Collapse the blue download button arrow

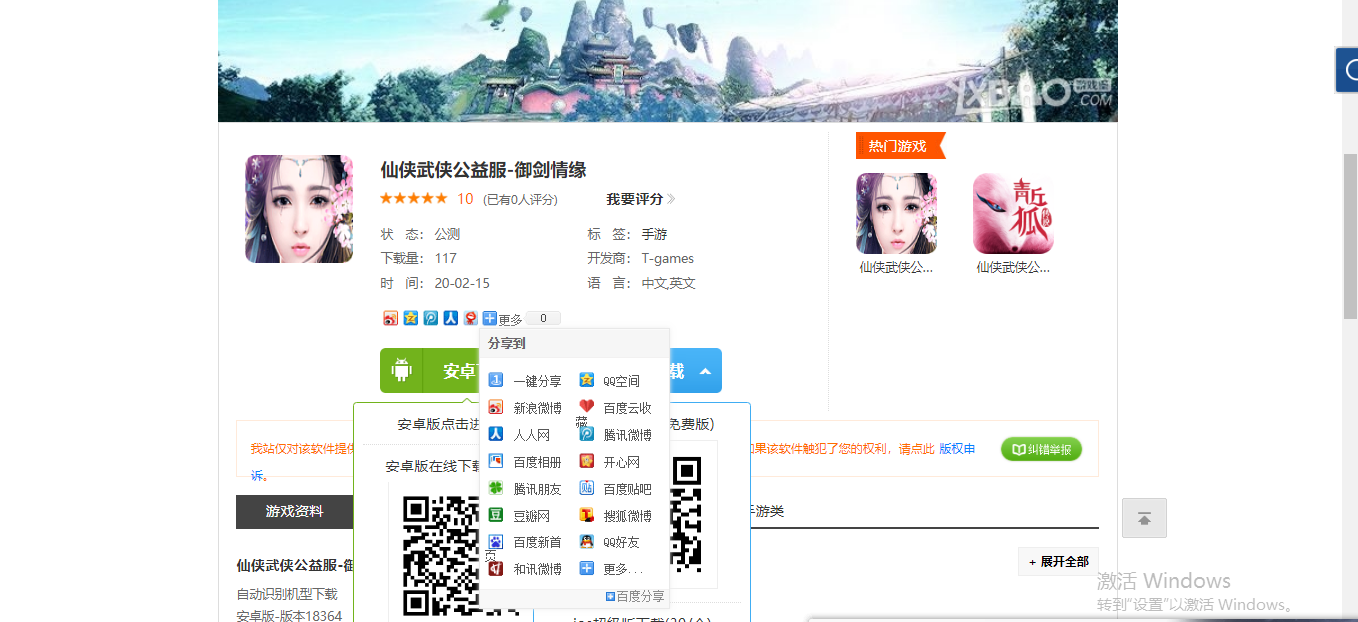point(705,371)
